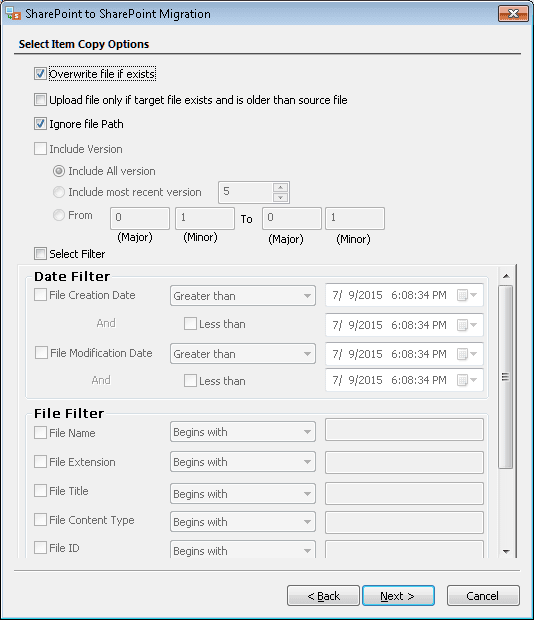Check File Modification Date filter
The height and width of the screenshot is (620, 534).
pos(41,352)
